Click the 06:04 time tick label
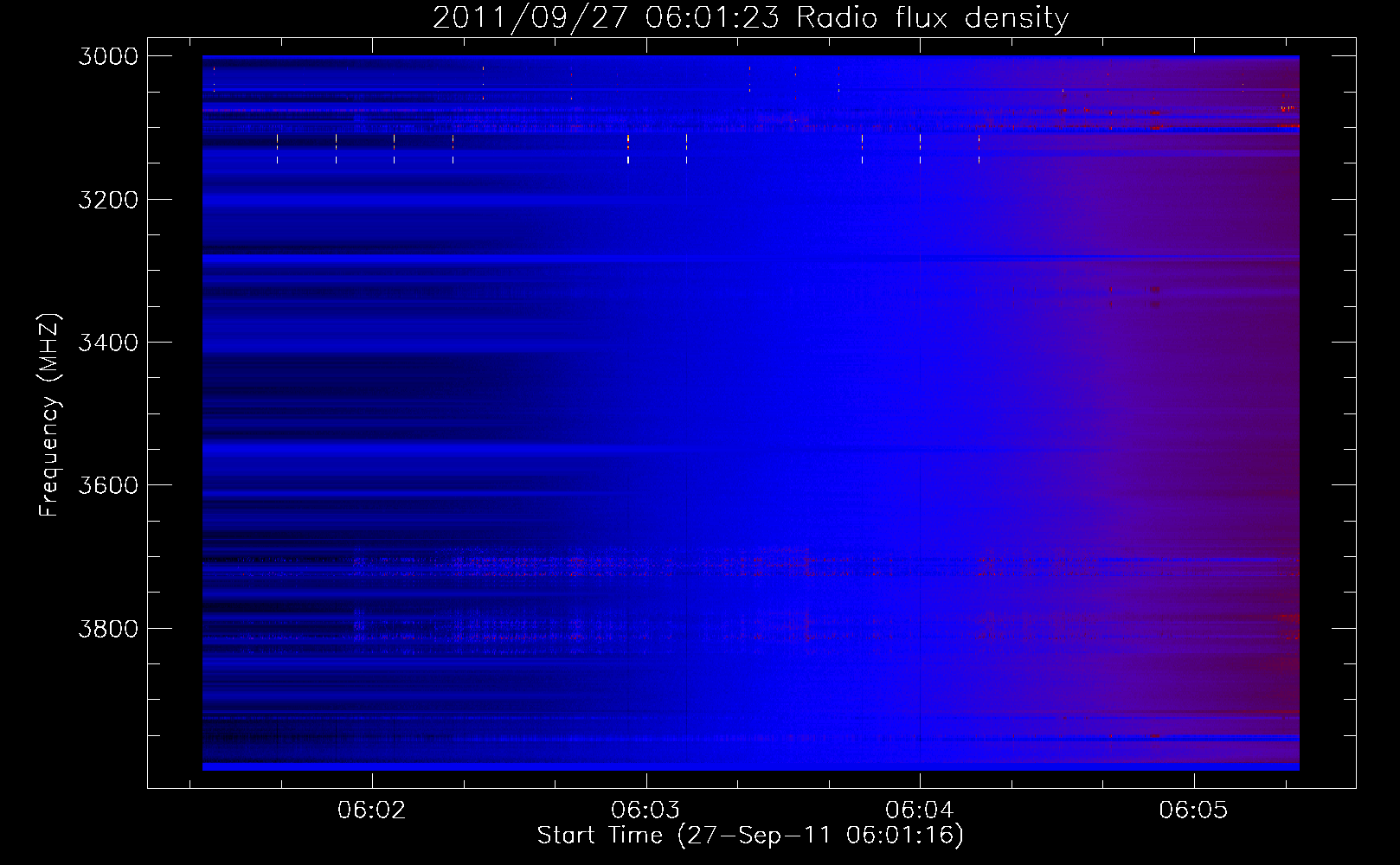 919,810
